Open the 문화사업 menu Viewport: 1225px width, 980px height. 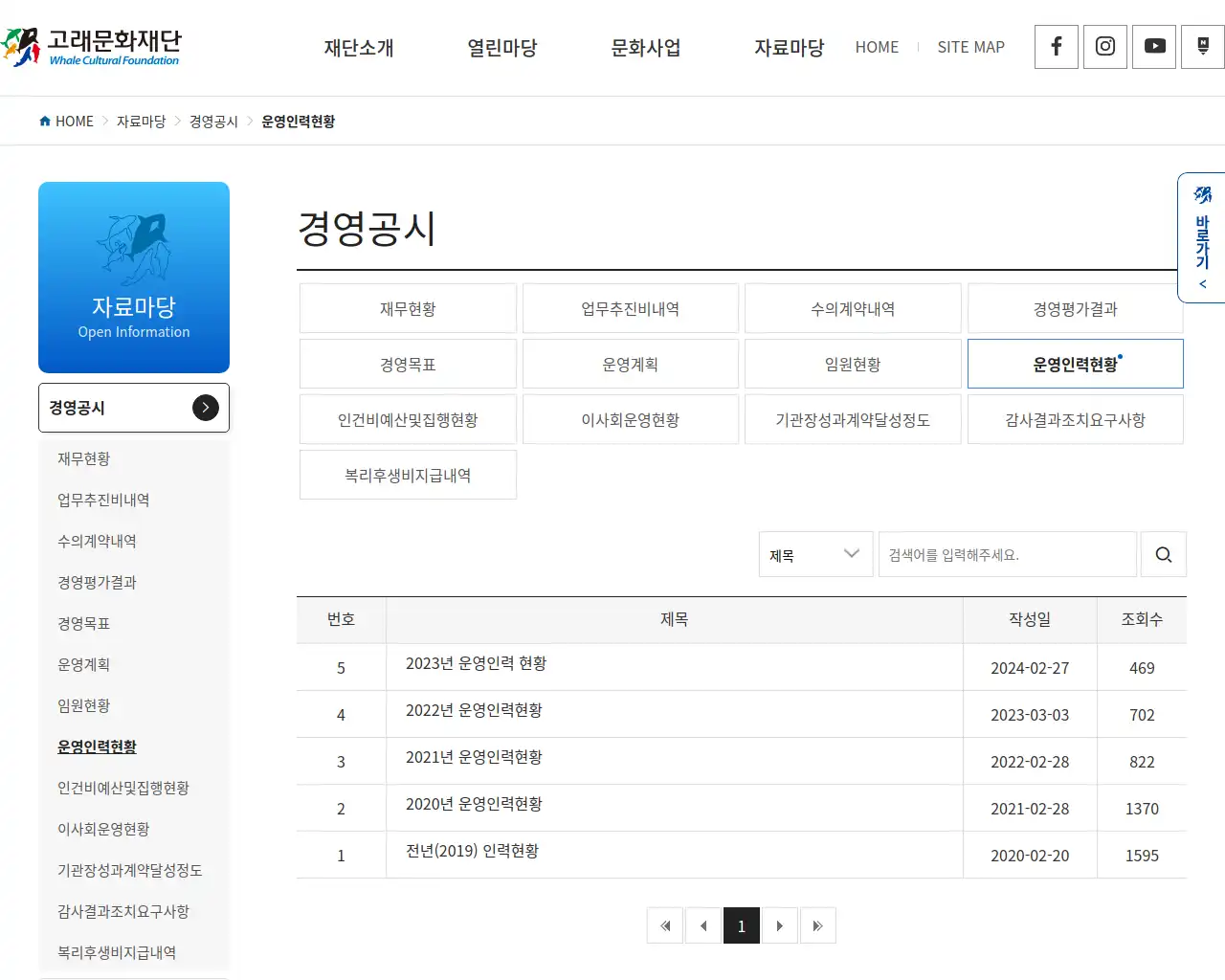point(645,48)
